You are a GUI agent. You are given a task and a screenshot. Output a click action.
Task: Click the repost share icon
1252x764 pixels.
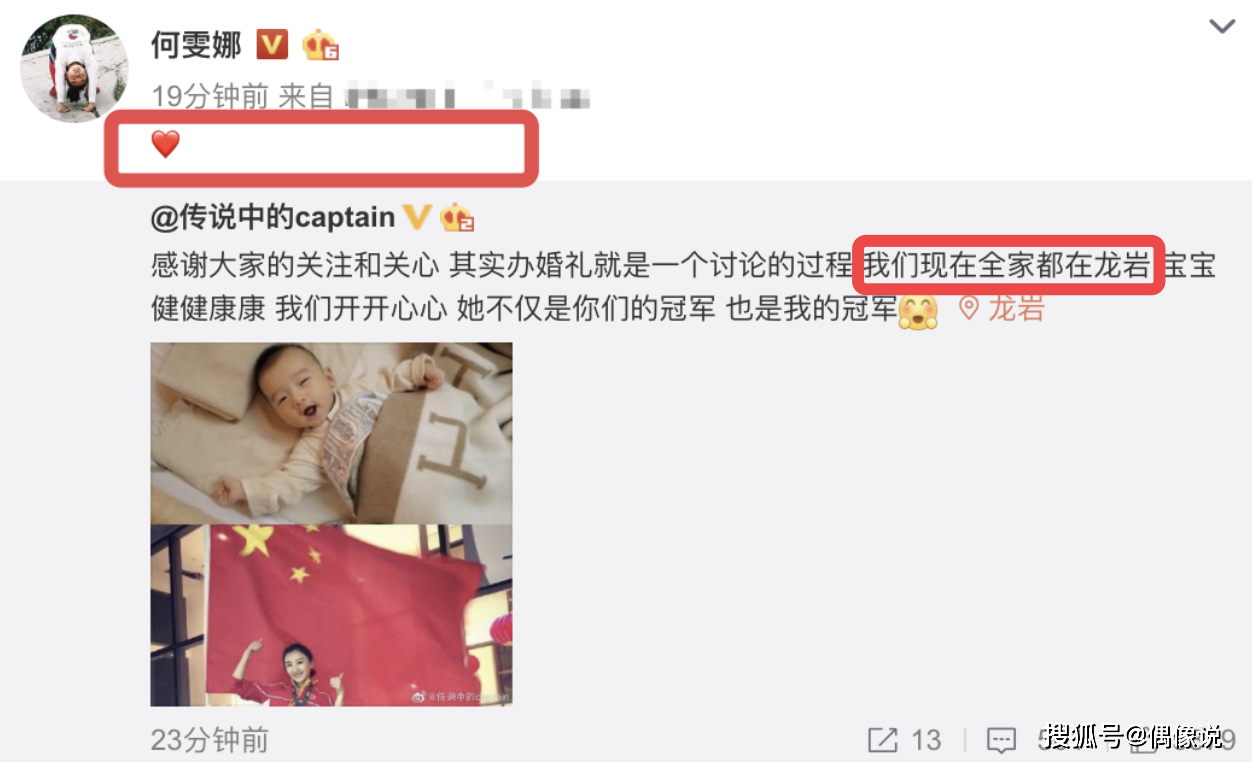(883, 740)
